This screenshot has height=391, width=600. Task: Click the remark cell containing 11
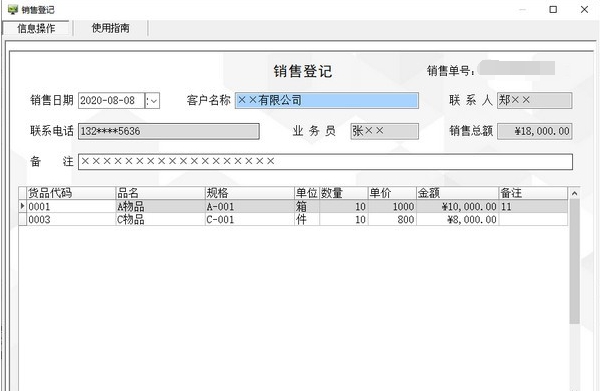tap(533, 207)
